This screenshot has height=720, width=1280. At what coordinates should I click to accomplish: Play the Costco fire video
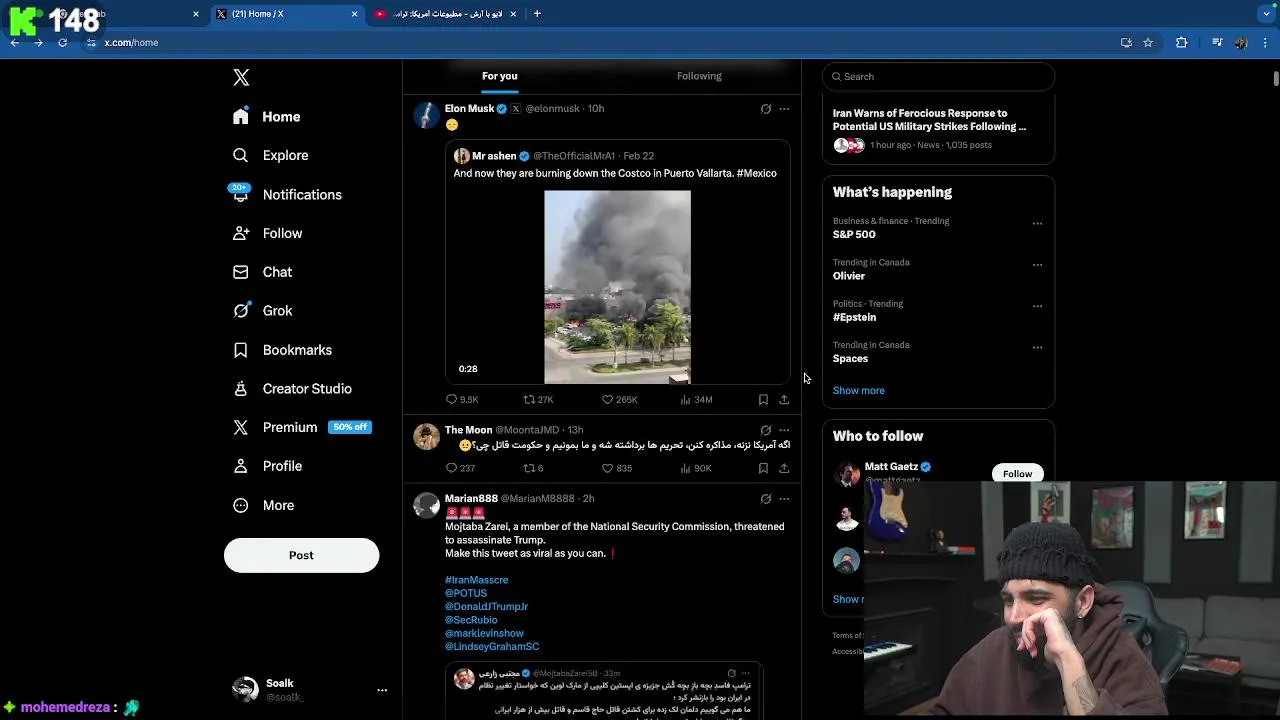point(617,287)
